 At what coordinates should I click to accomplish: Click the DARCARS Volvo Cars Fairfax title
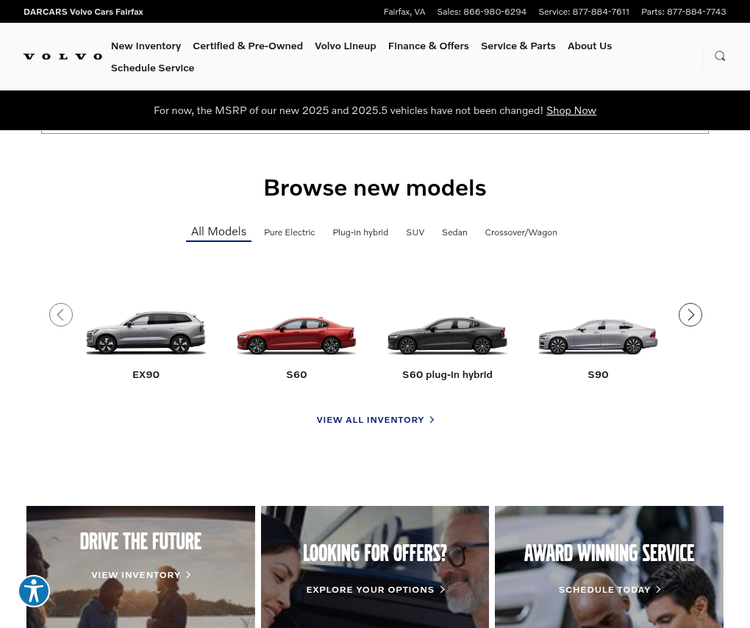83,11
